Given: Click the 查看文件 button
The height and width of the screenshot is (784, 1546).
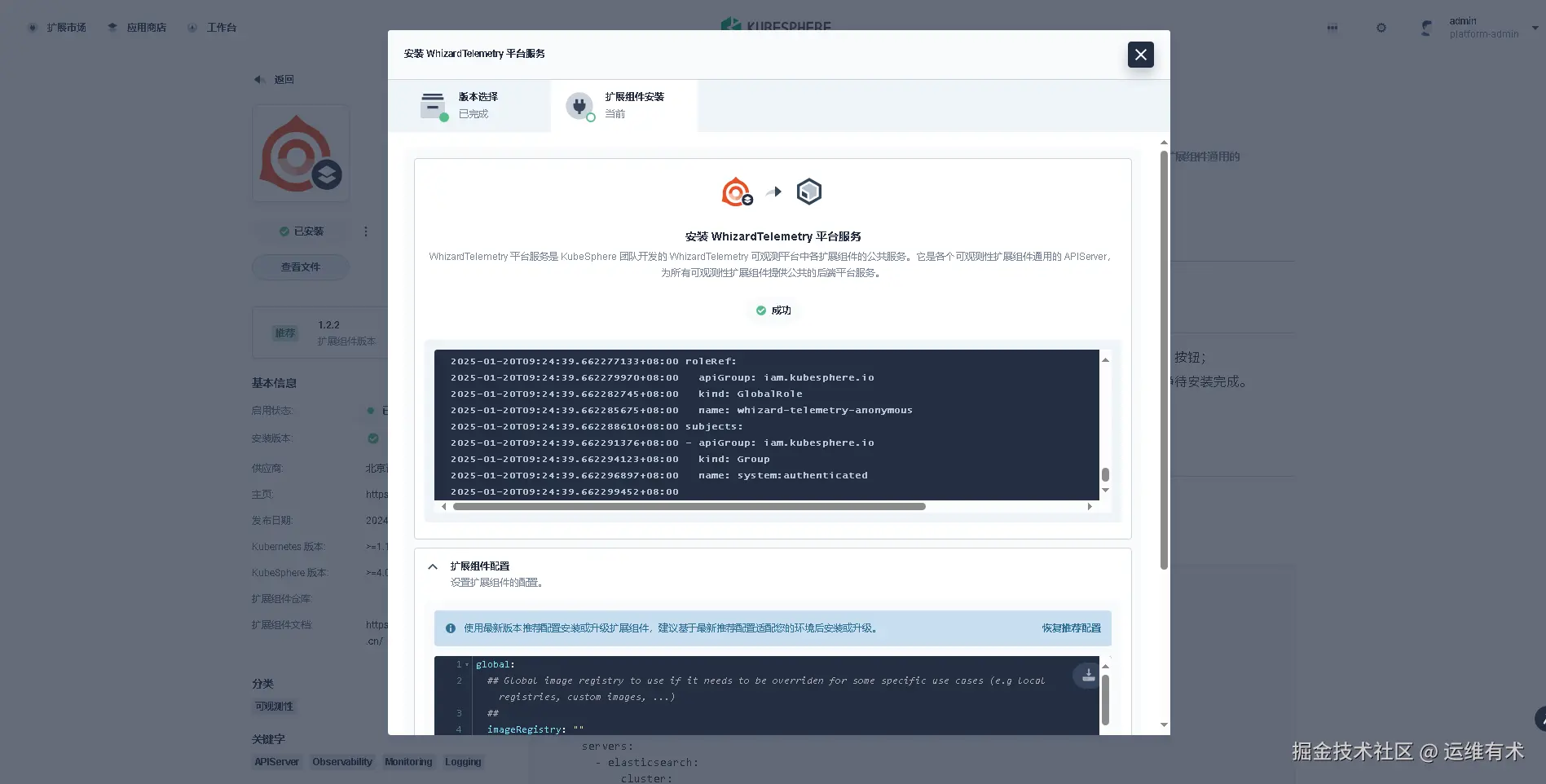Looking at the screenshot, I should pyautogui.click(x=301, y=267).
